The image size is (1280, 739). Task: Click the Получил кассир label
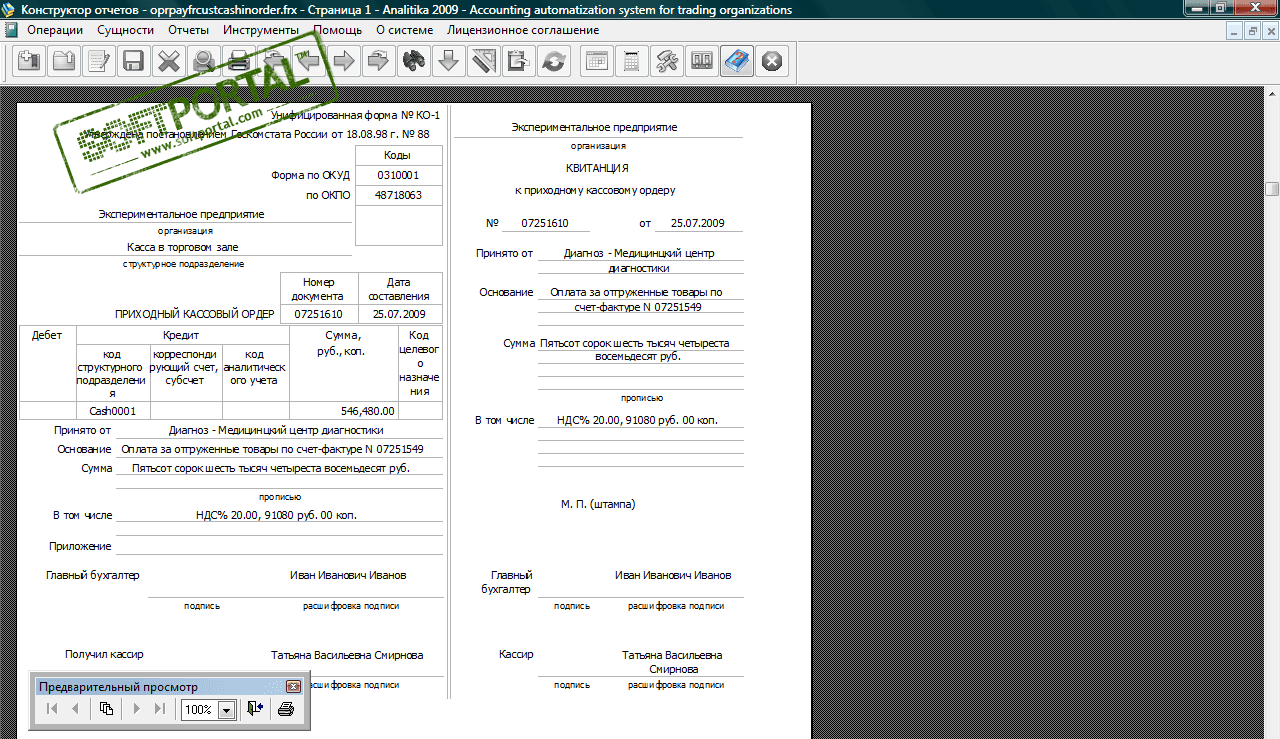click(104, 654)
